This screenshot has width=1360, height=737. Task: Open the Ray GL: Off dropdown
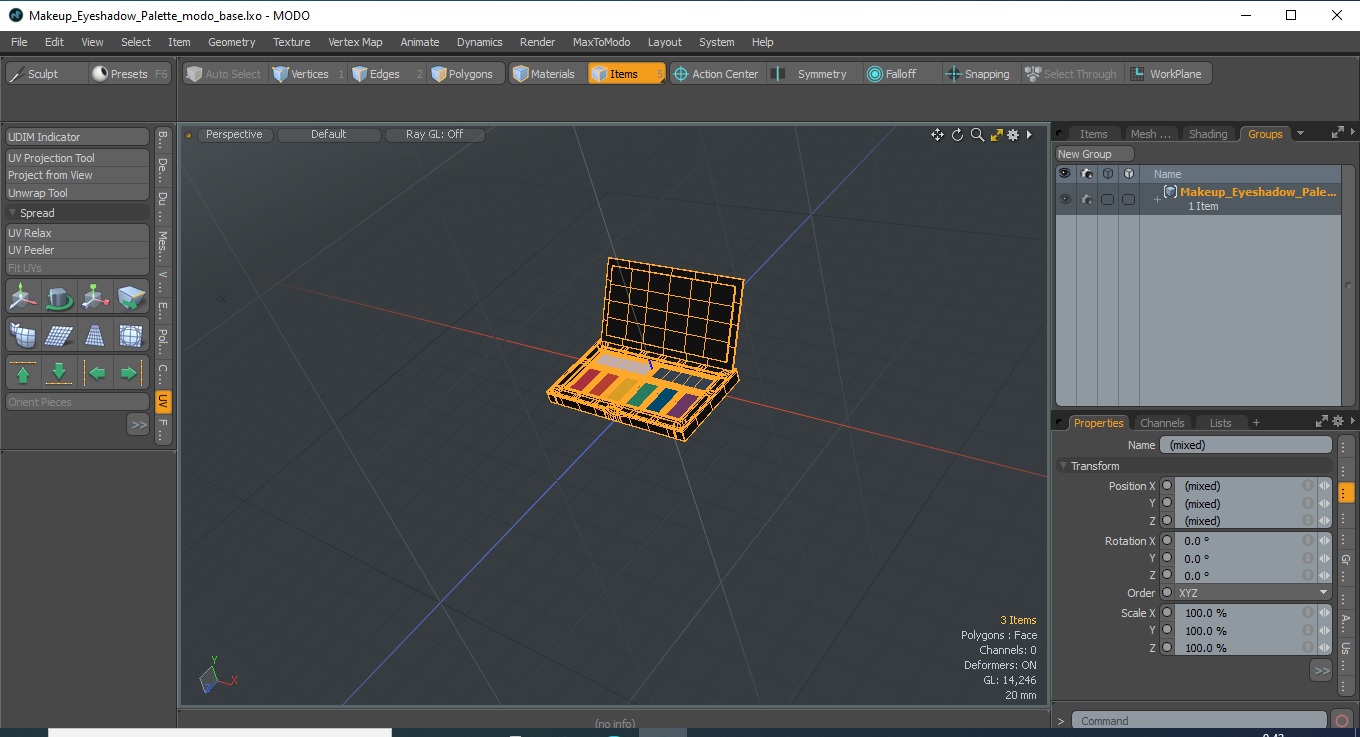click(435, 134)
